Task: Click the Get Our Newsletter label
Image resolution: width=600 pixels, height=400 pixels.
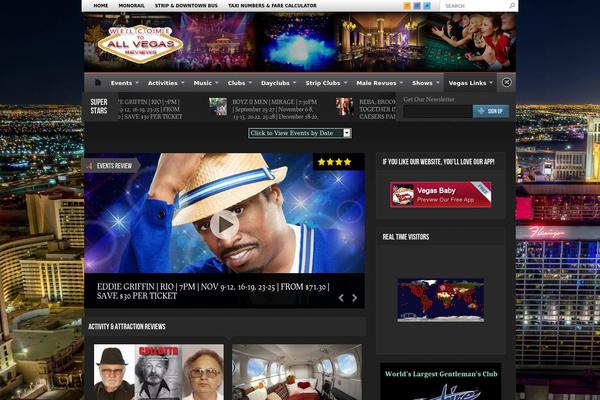Action: point(429,100)
